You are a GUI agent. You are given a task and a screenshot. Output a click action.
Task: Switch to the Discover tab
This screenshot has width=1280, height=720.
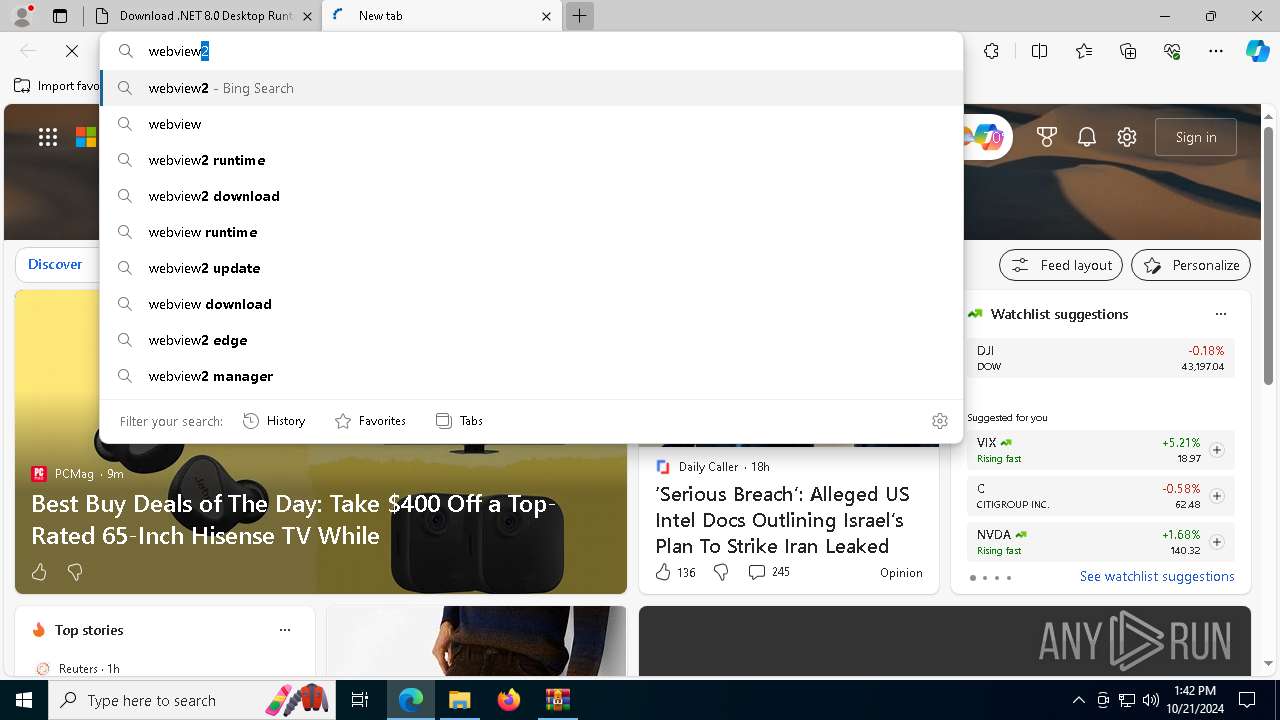(55, 264)
